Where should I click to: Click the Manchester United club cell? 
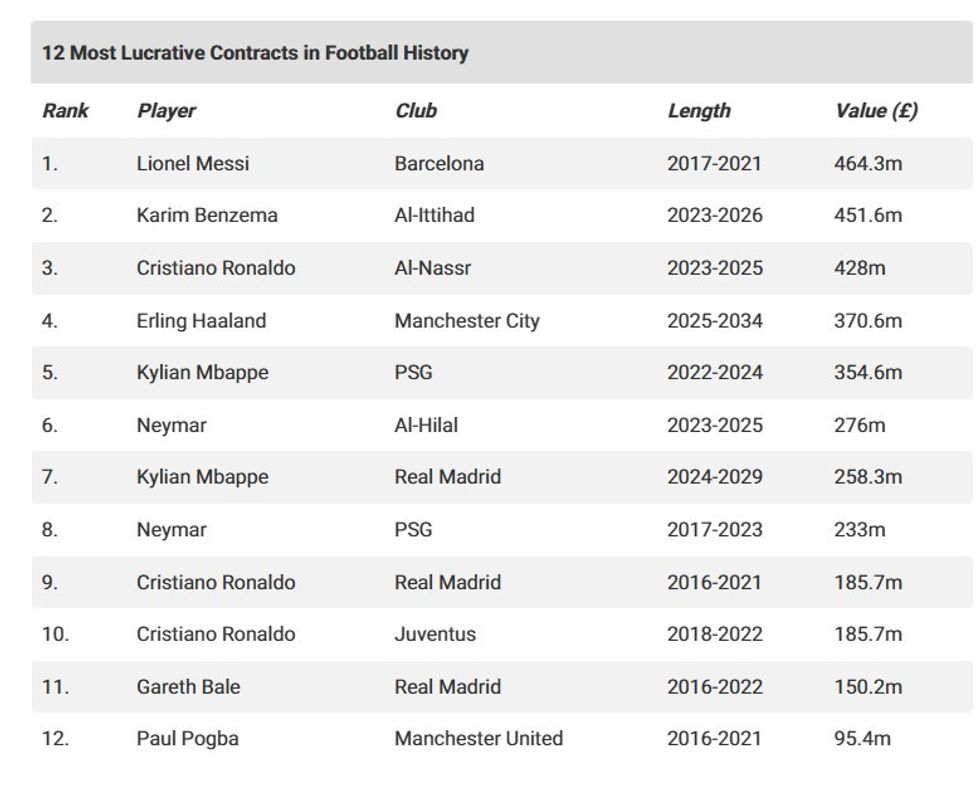click(x=478, y=739)
